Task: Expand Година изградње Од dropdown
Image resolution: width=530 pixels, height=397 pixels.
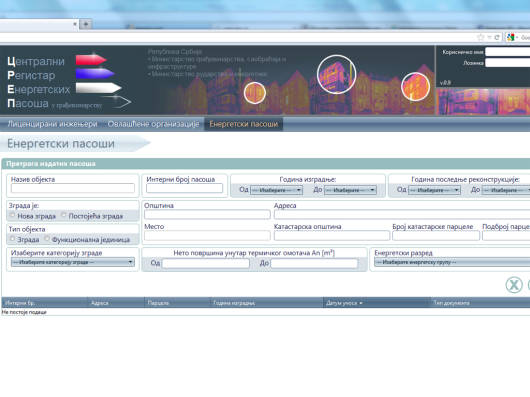Action: click(276, 190)
